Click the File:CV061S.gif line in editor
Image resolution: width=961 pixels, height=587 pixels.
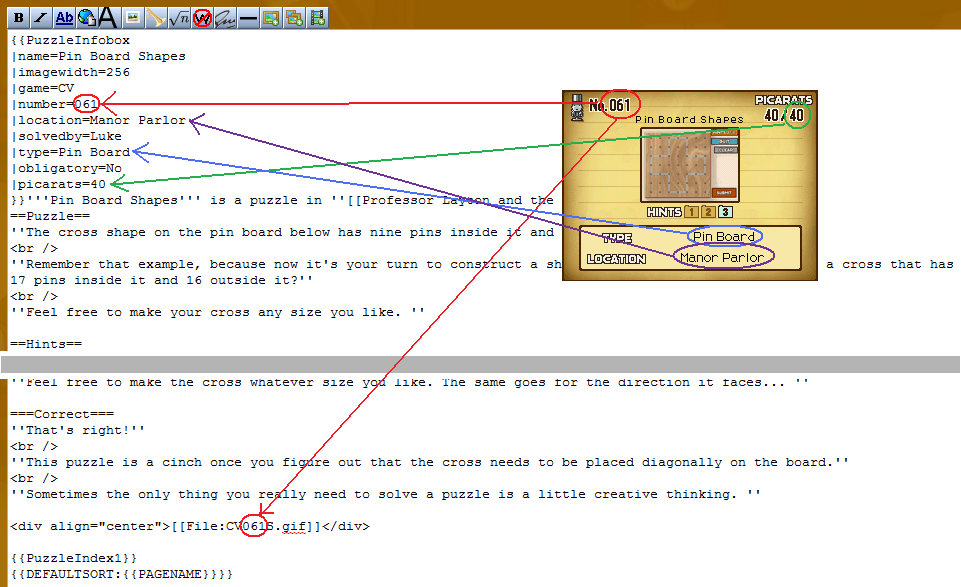coord(190,526)
